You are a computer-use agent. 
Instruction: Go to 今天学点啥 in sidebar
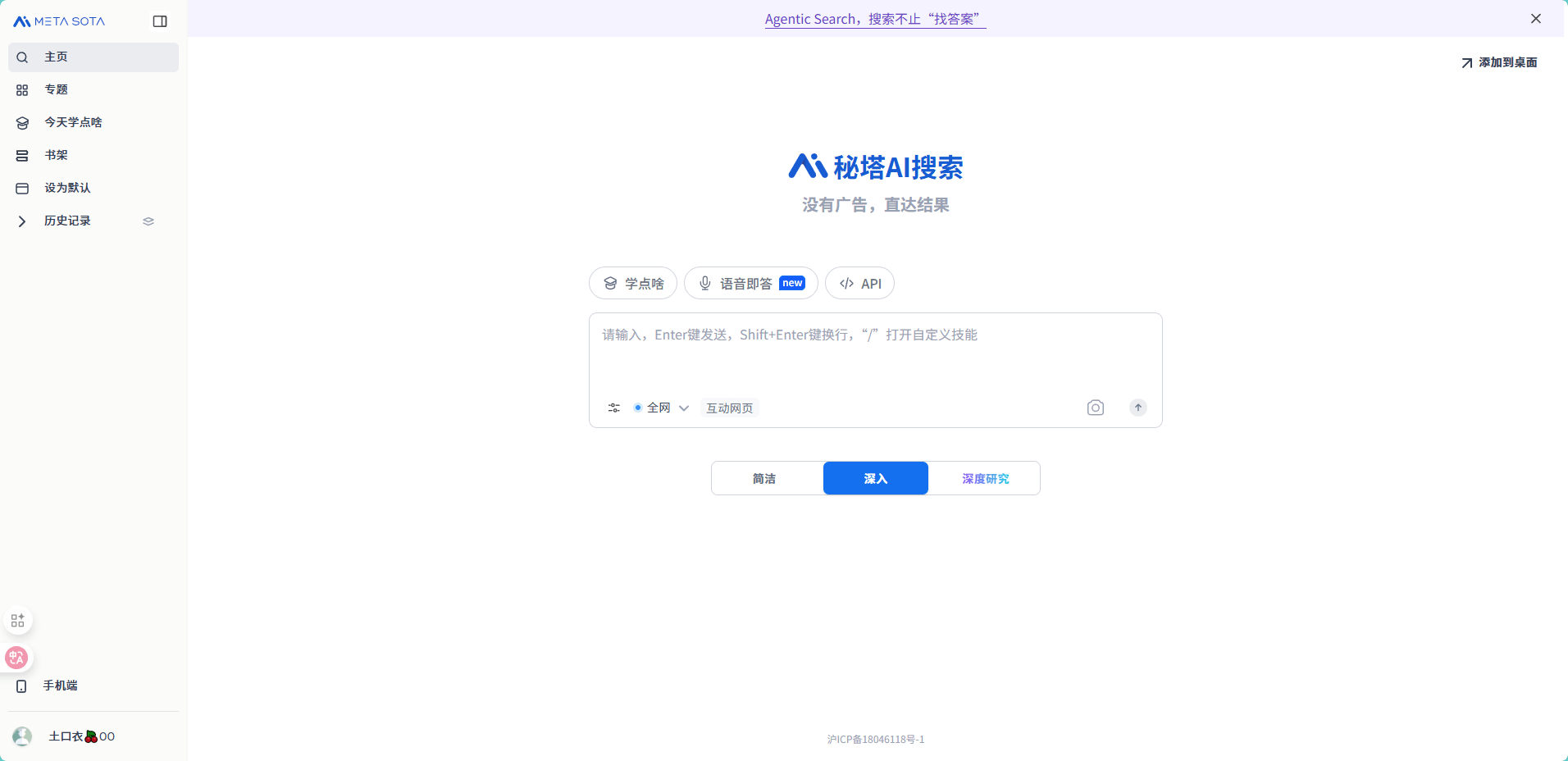click(x=73, y=122)
